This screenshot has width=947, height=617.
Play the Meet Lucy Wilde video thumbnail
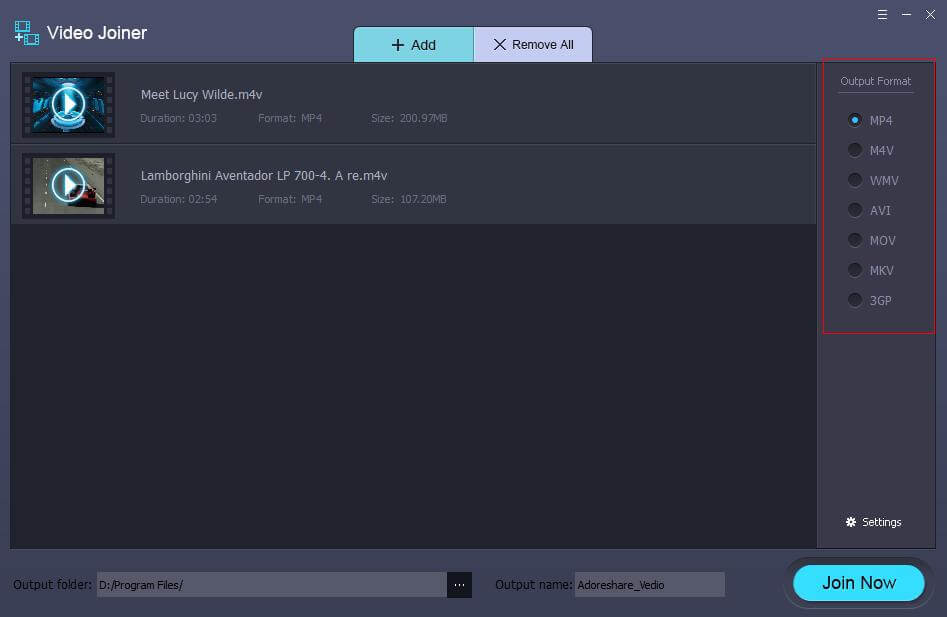coord(68,104)
